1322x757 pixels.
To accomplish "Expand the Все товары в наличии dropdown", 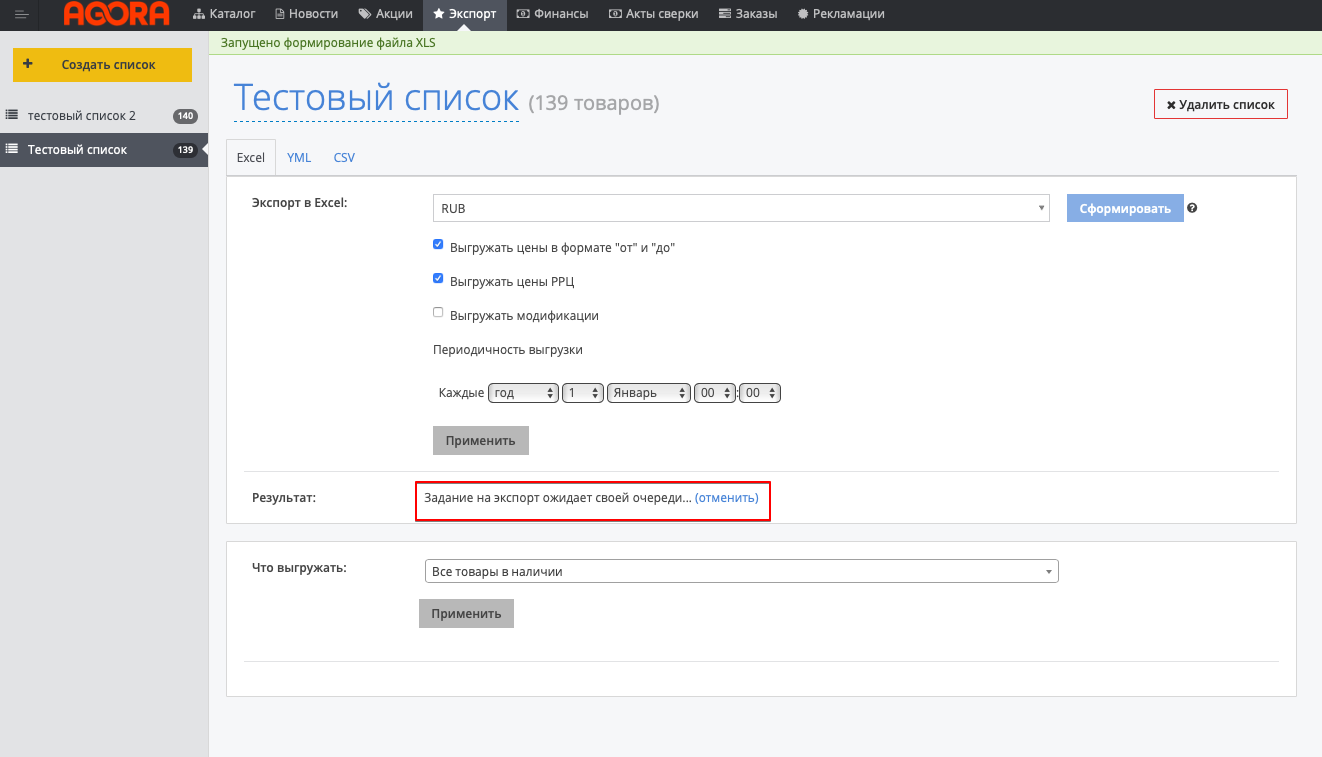I will [x=741, y=571].
